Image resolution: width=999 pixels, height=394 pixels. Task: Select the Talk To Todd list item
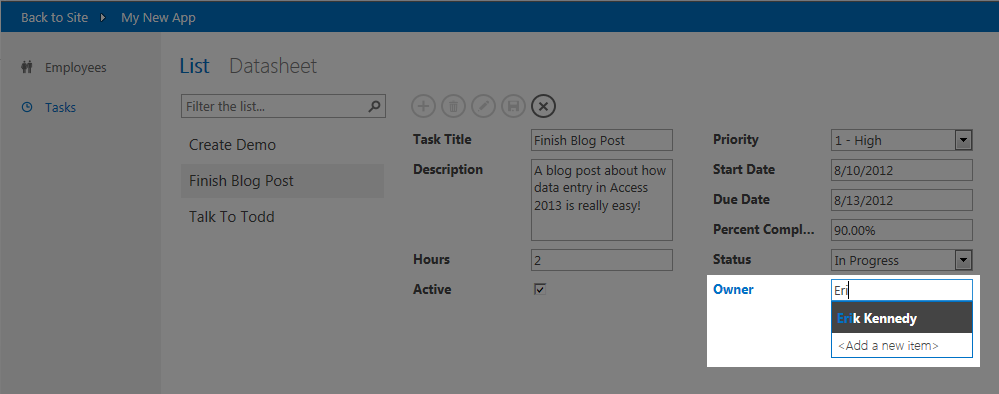[x=282, y=217]
